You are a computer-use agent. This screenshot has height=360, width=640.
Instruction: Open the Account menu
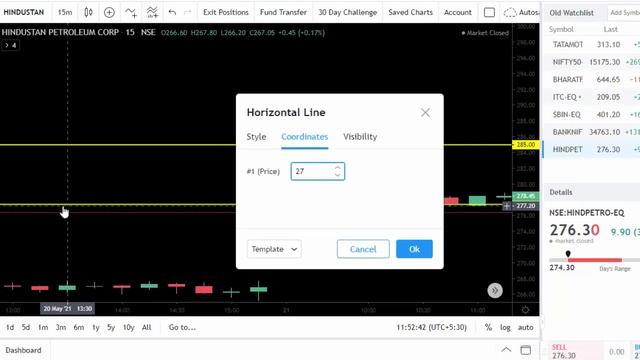458,12
